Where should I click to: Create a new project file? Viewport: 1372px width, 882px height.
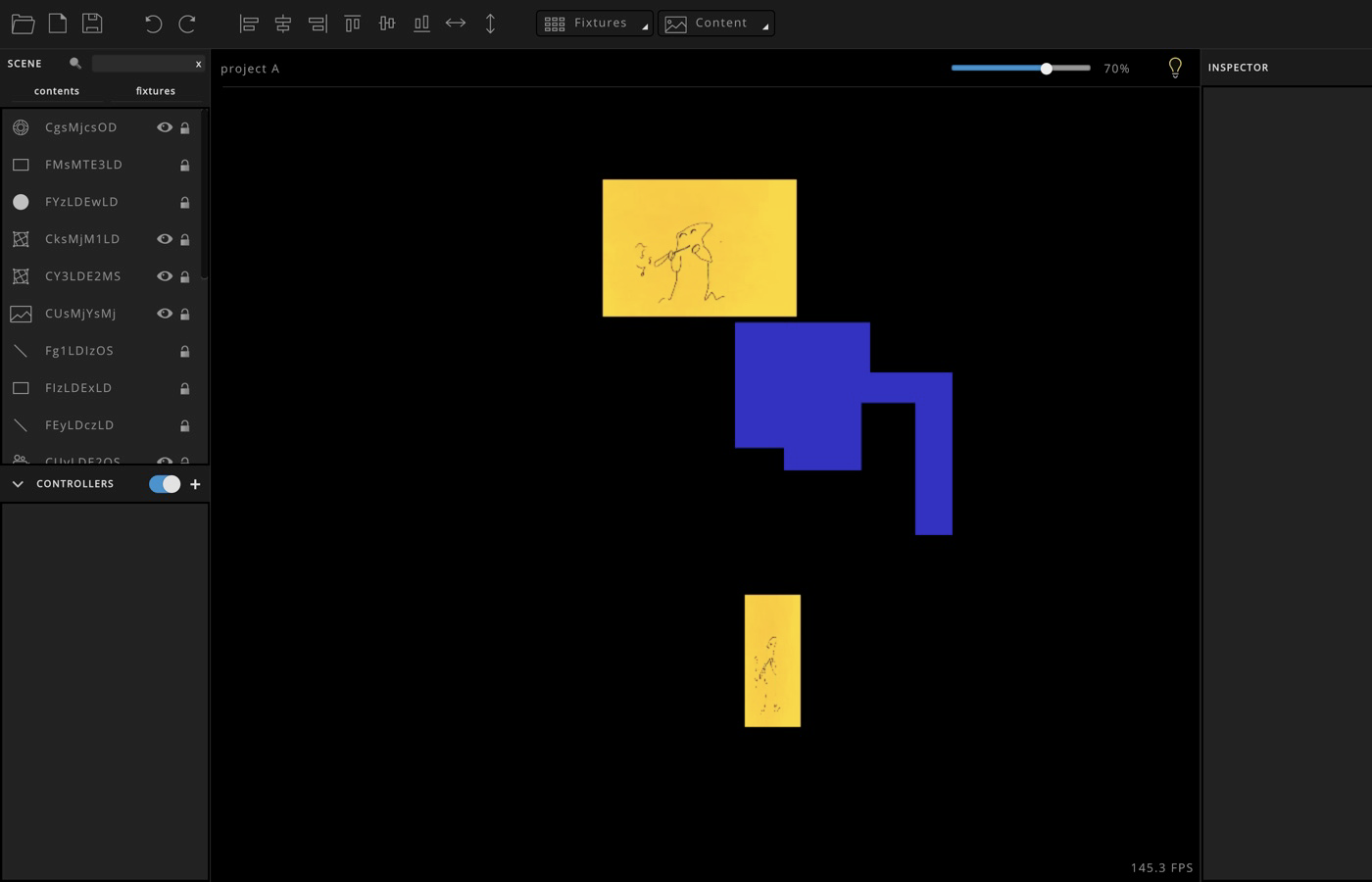pos(58,24)
